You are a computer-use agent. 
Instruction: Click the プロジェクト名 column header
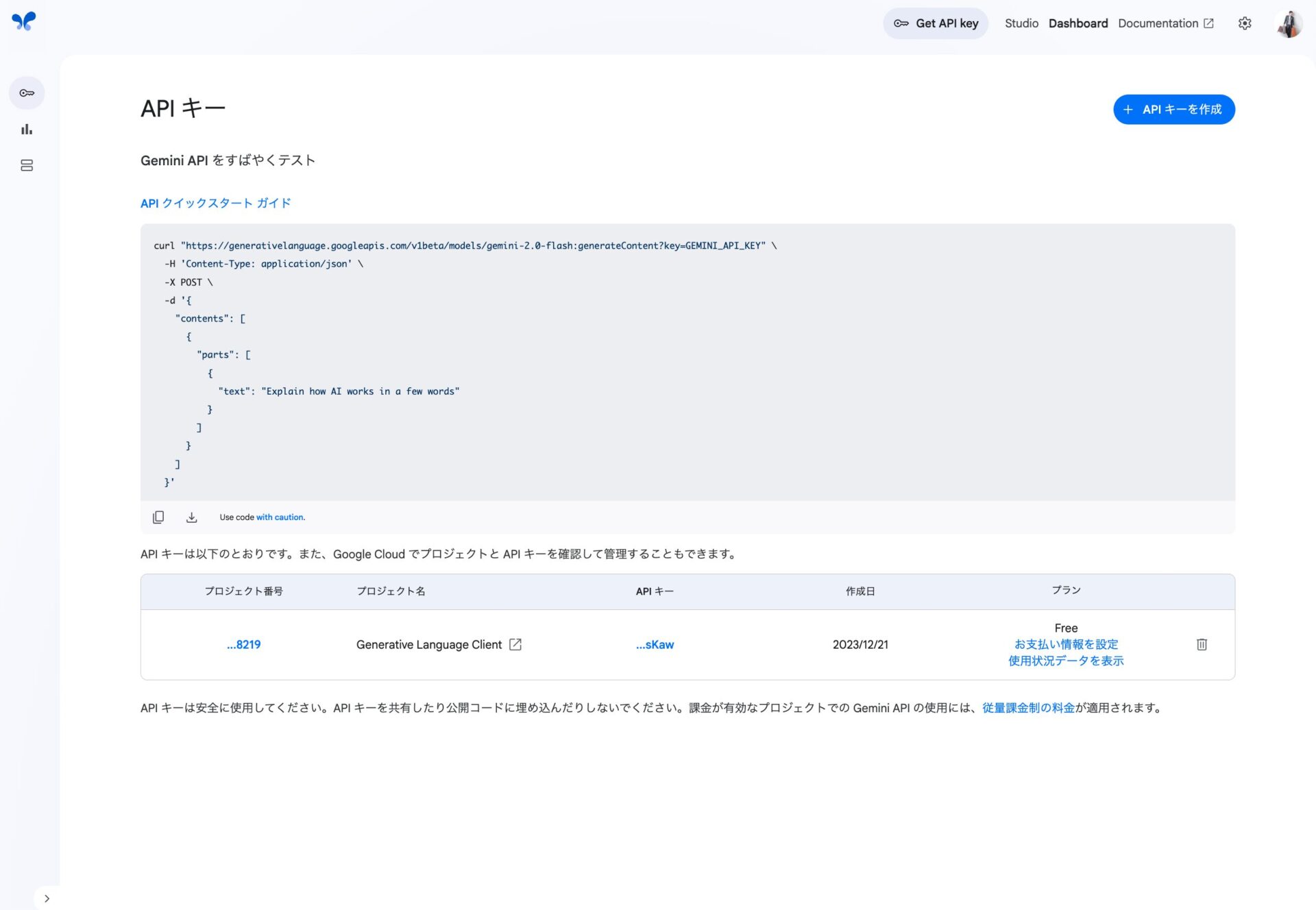coord(391,591)
